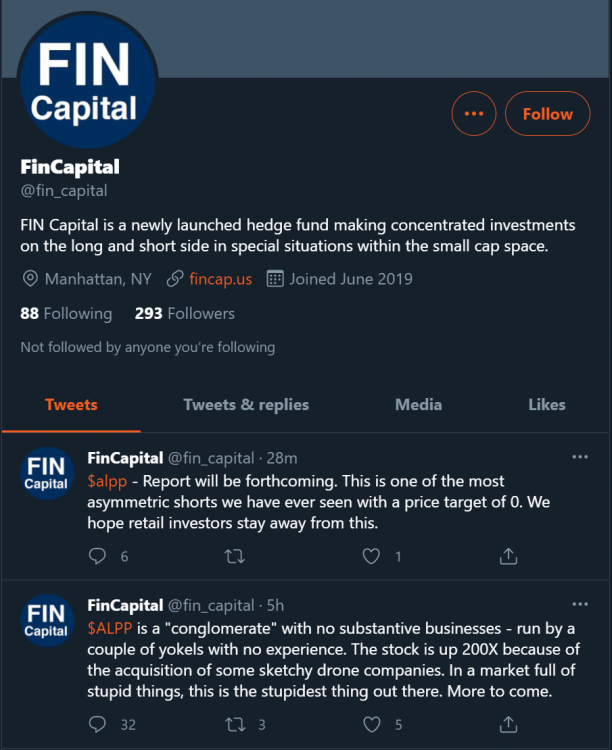Image resolution: width=612 pixels, height=750 pixels.
Task: Like the $ALPP conglomerate tweet
Action: (371, 724)
